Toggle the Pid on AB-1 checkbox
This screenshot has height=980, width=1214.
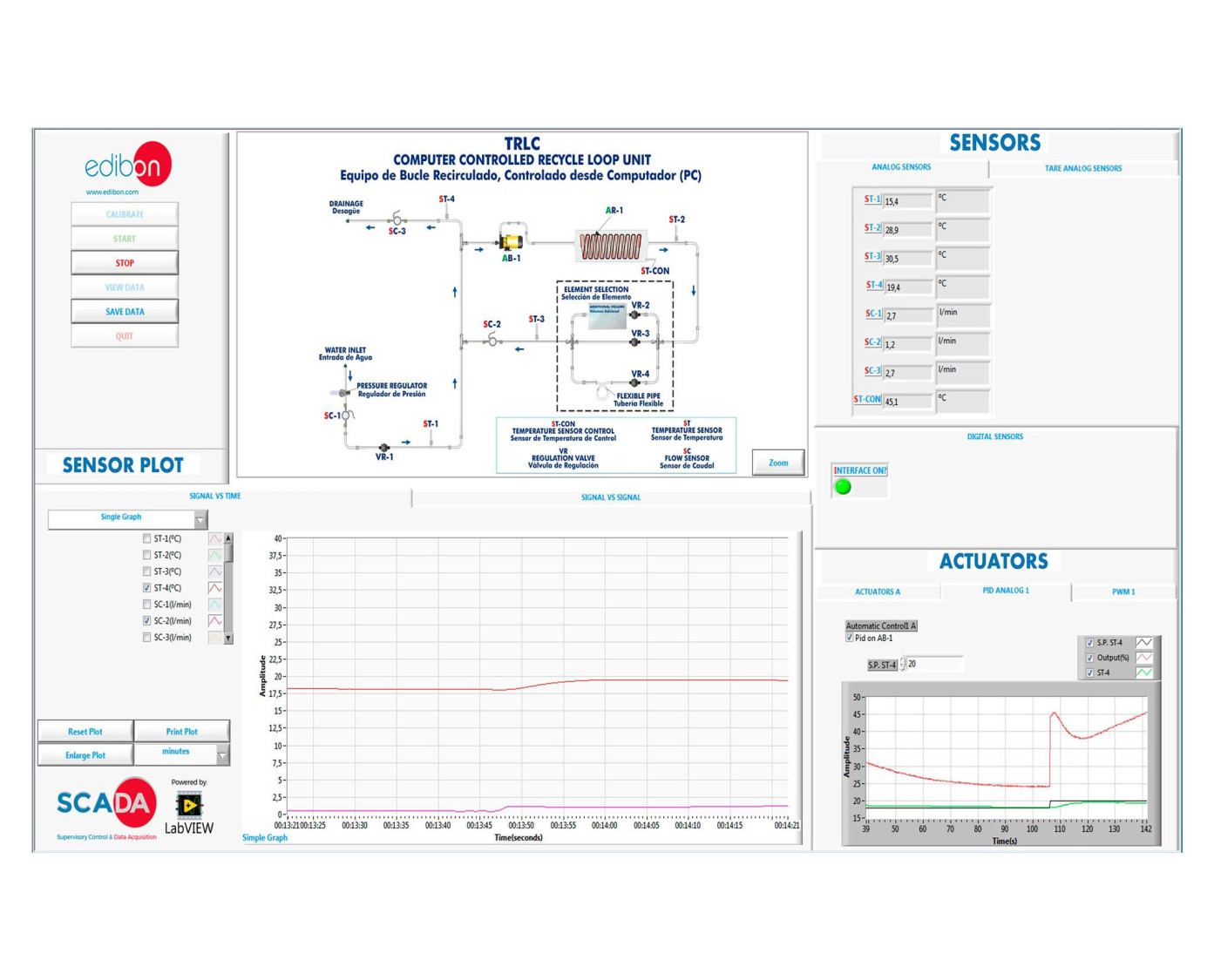pyautogui.click(x=850, y=638)
